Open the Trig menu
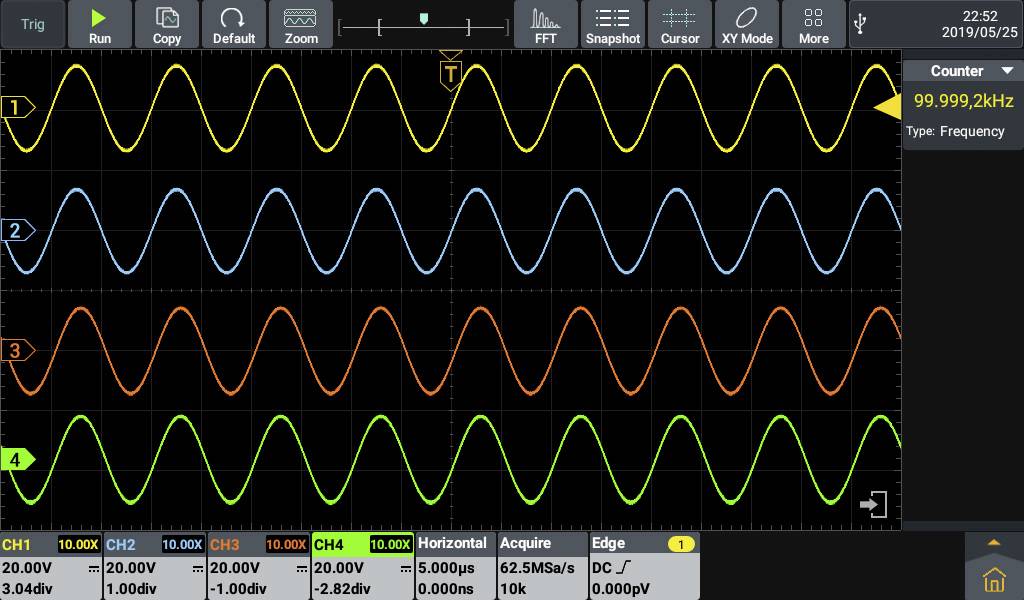The width and height of the screenshot is (1024, 600). [x=32, y=22]
